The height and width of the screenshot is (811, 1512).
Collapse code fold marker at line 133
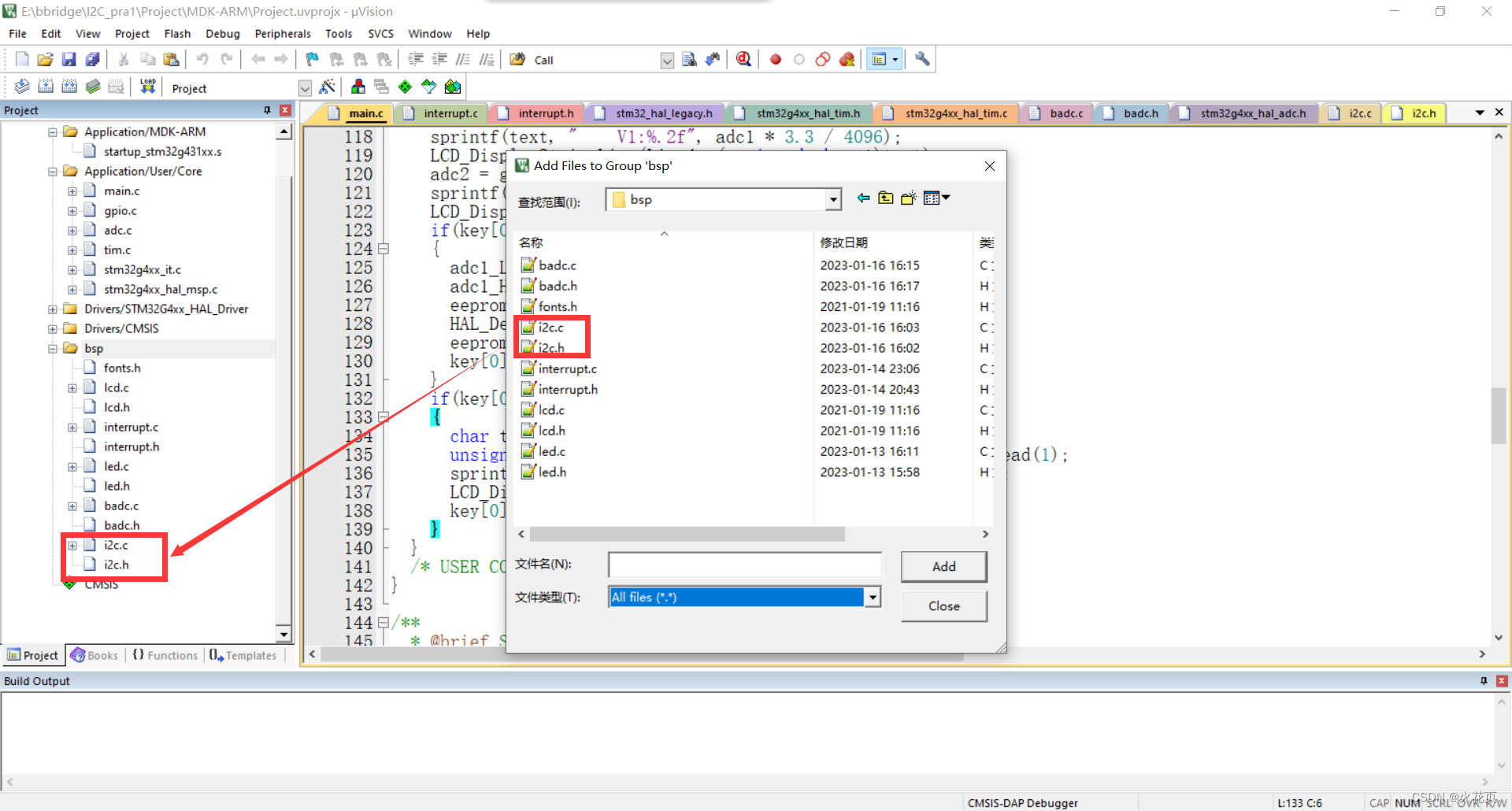pos(384,417)
